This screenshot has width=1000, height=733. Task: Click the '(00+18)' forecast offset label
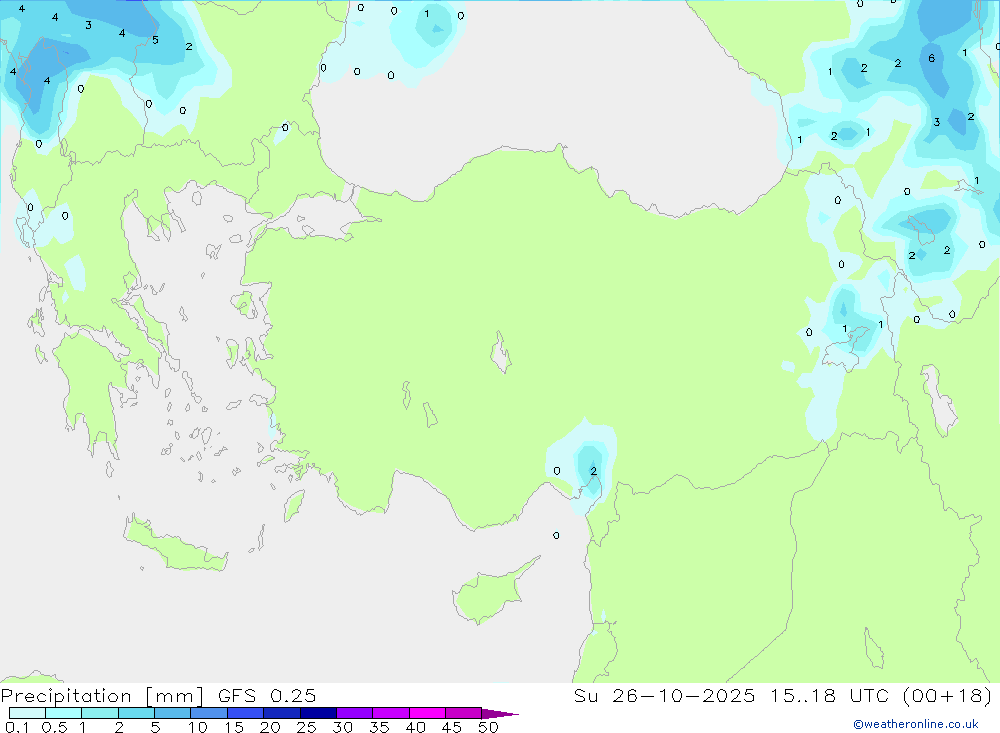tap(948, 696)
